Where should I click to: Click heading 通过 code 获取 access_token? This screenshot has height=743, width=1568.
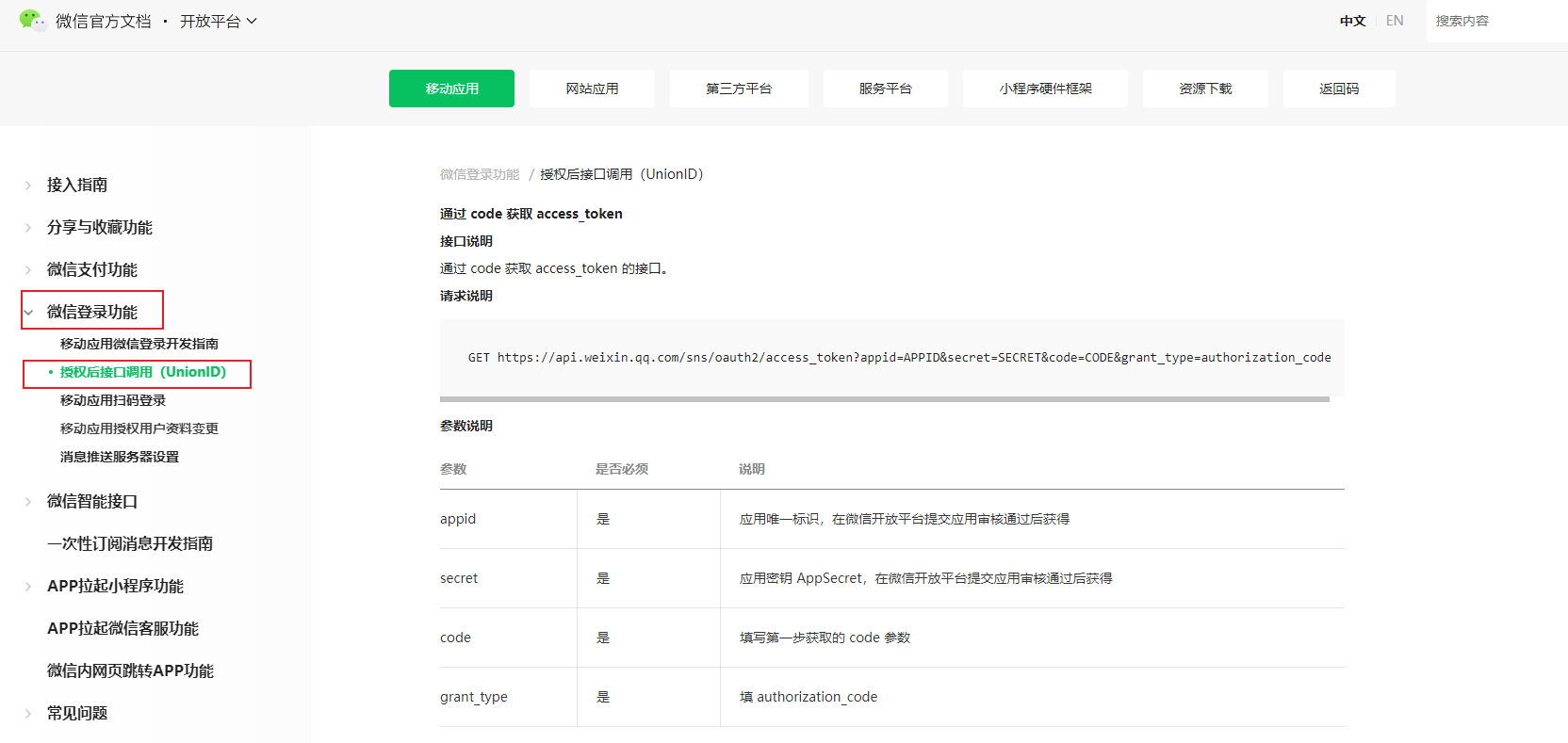tap(531, 214)
